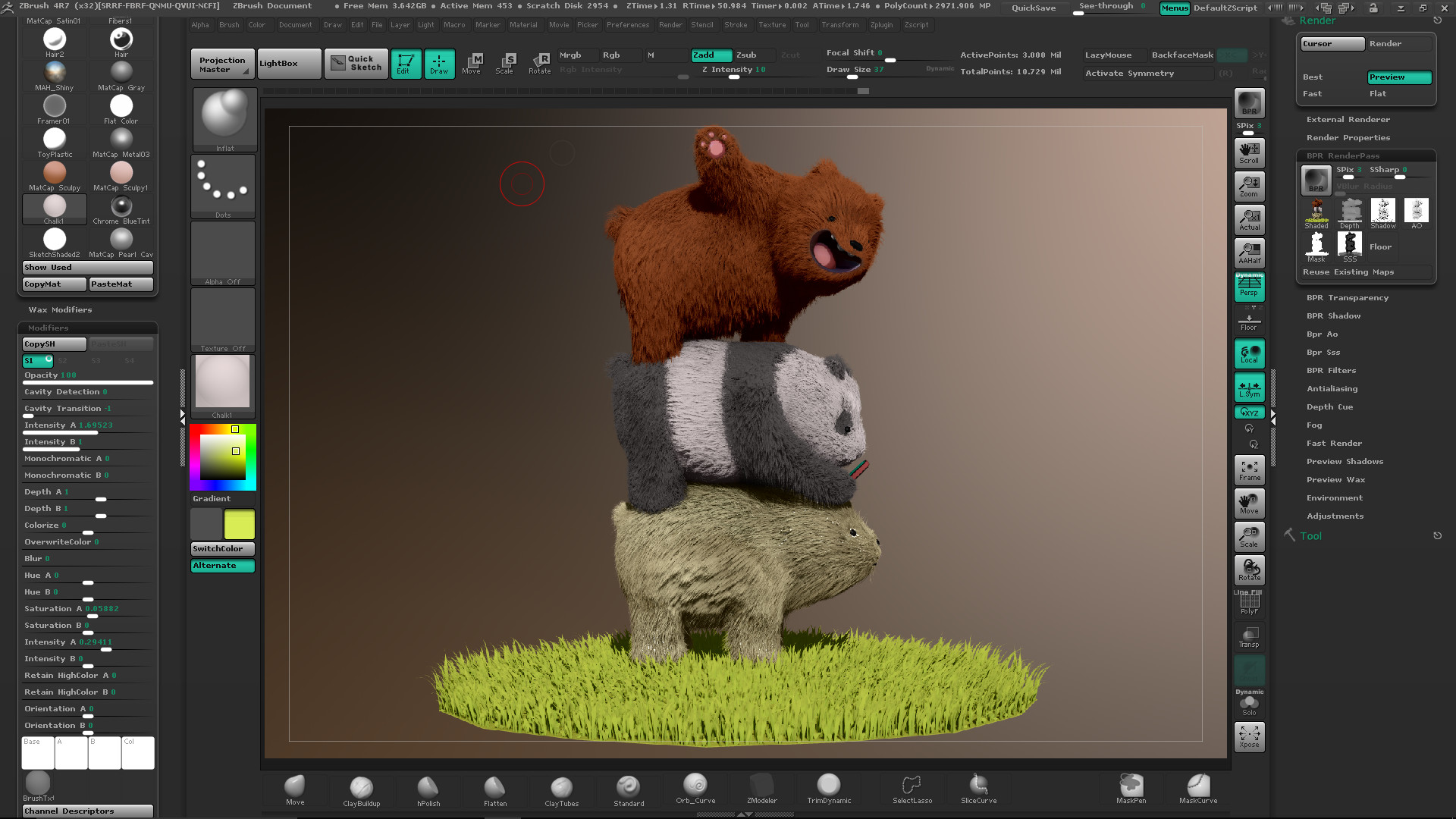Click the Rotate mode icon in top shelf

539,64
